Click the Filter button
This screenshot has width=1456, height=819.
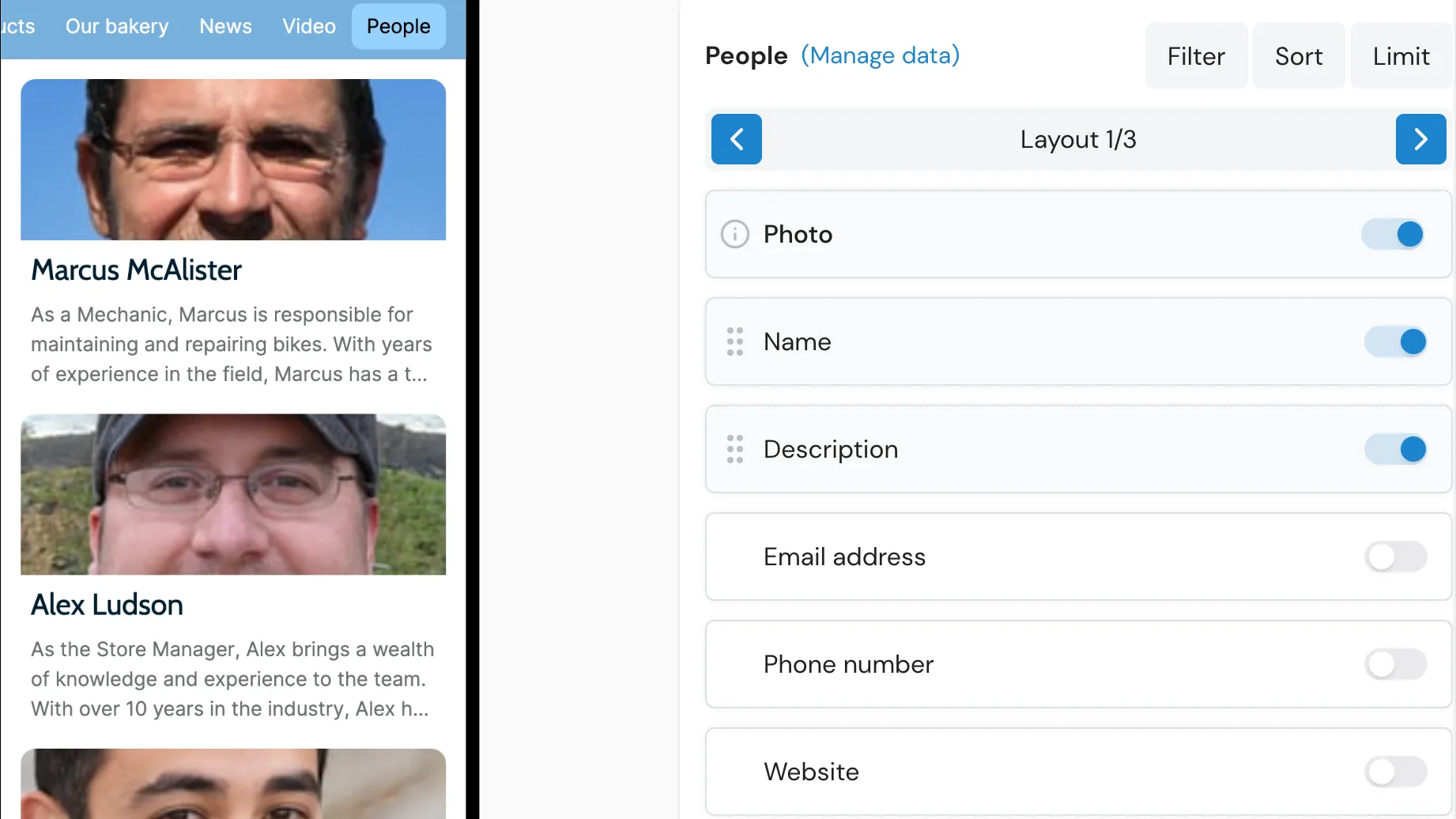(x=1195, y=55)
